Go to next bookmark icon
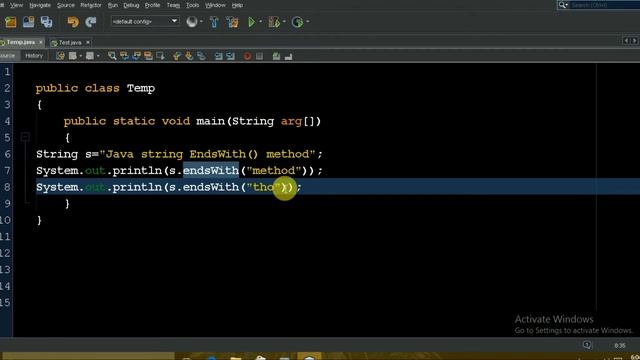The width and height of the screenshot is (640, 360). (x=189, y=56)
